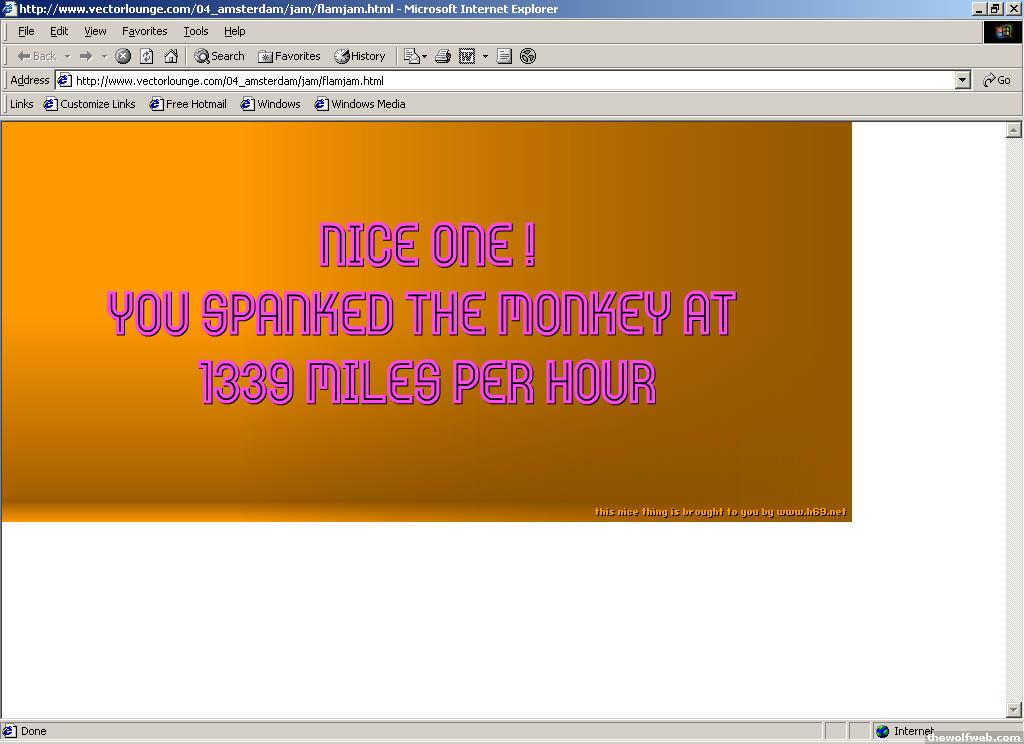Click the Refresh page icon

(147, 56)
